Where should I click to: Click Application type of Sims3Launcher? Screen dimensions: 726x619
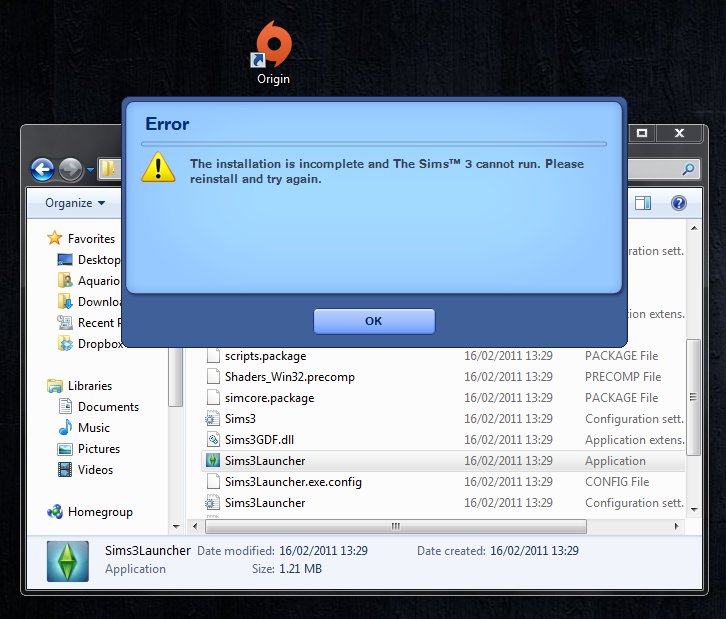tap(615, 461)
